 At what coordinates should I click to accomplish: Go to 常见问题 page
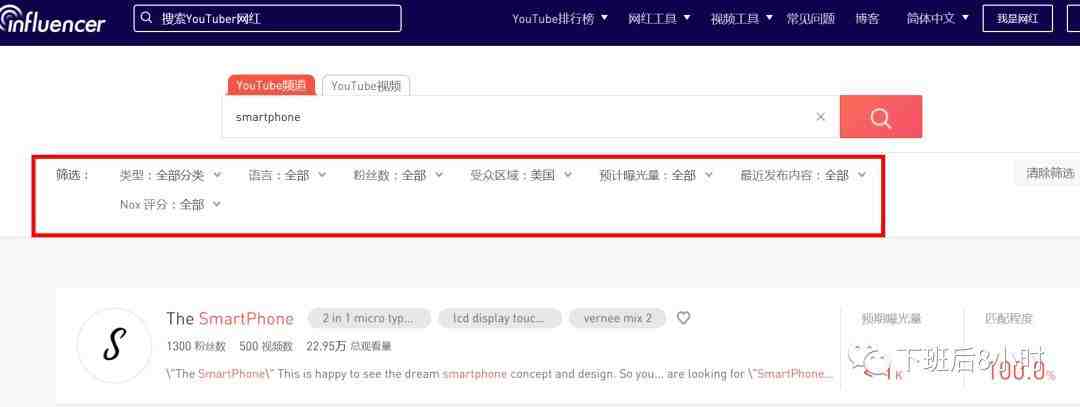(x=811, y=19)
